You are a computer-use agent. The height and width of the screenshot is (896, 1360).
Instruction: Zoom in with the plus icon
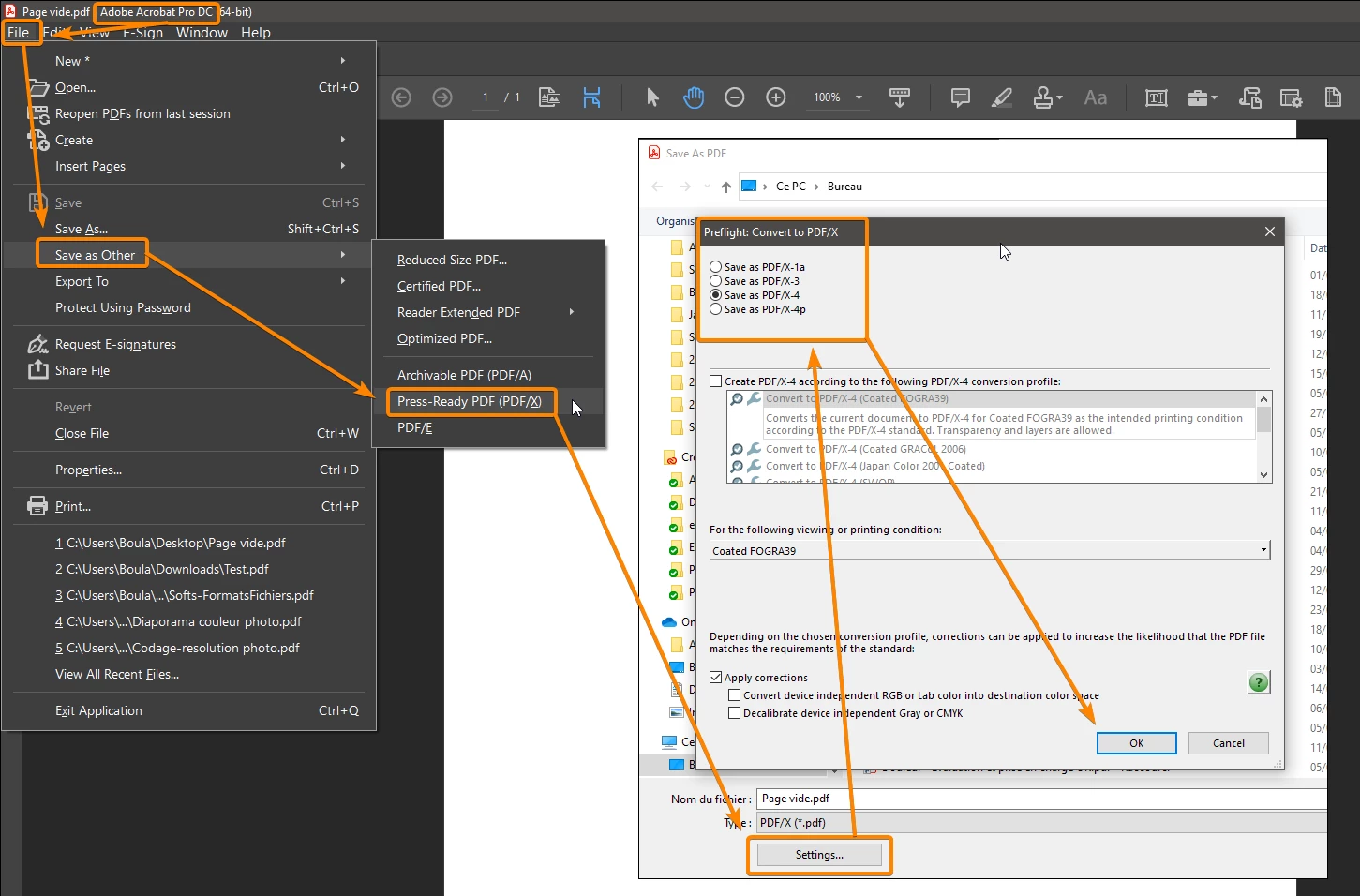(x=776, y=97)
